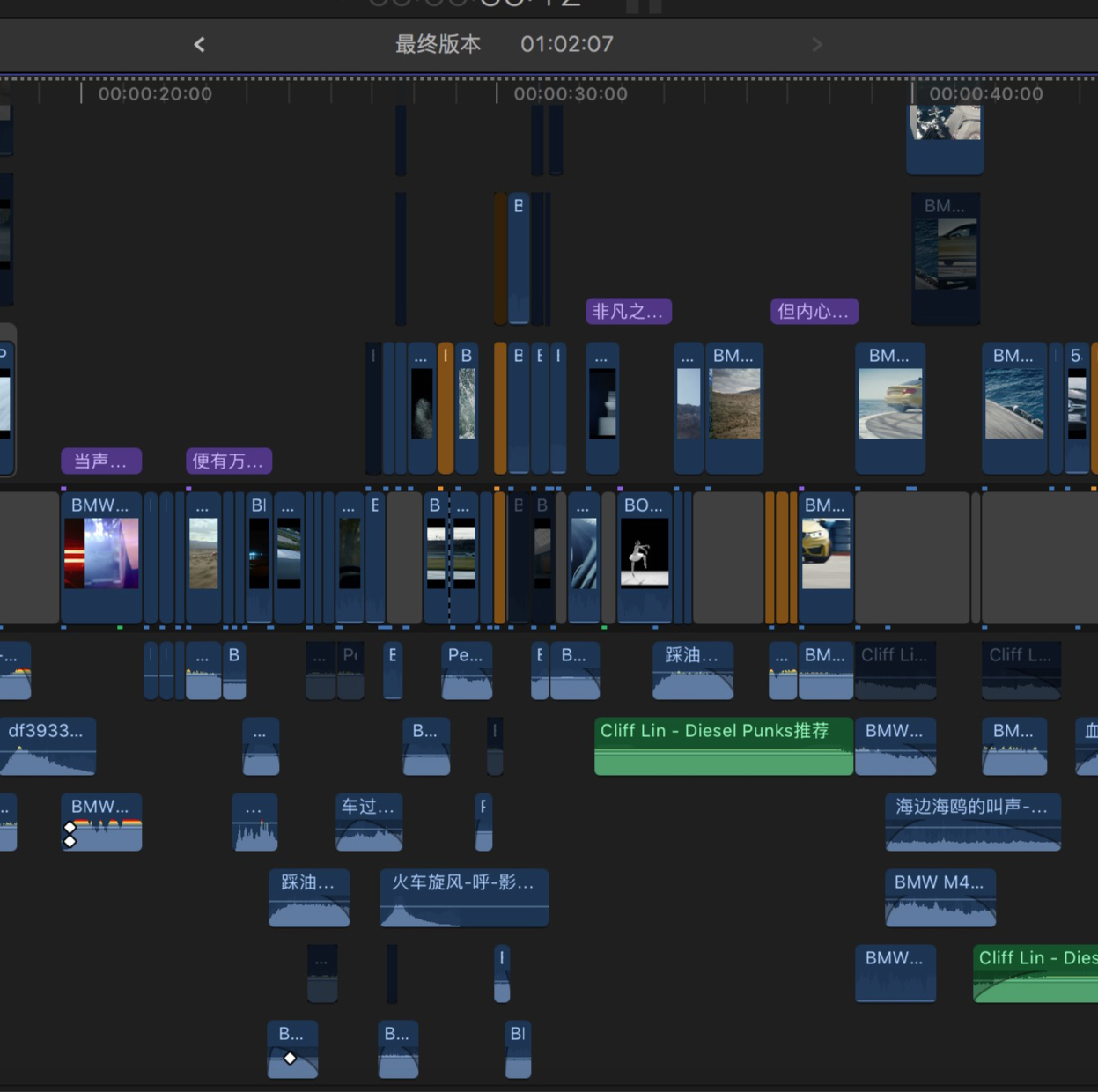Select the 踩油… audio clip above Cliff Lin Diesel Punks
The width and height of the screenshot is (1098, 1092).
[x=693, y=671]
